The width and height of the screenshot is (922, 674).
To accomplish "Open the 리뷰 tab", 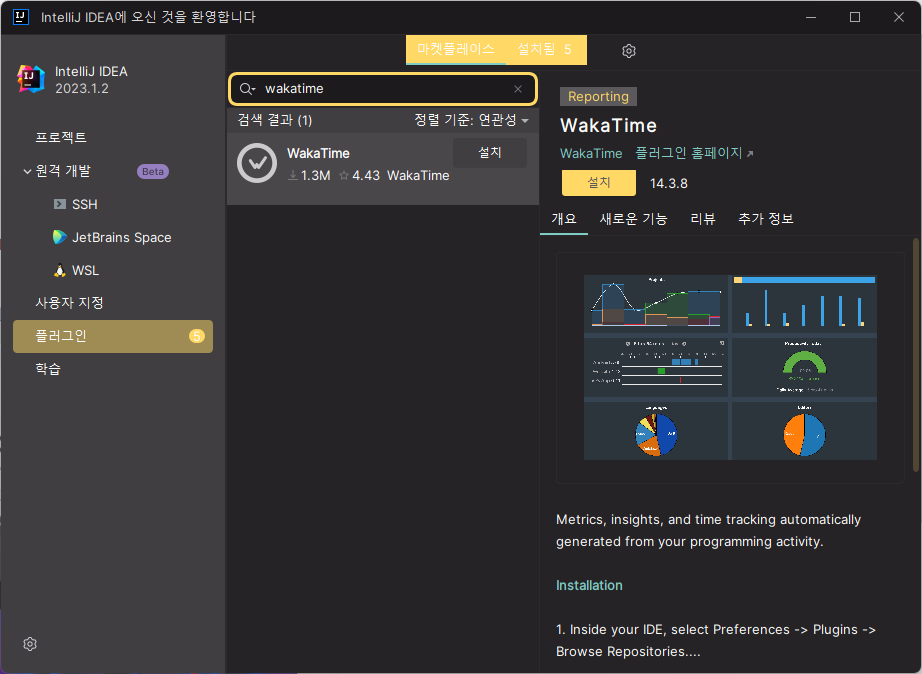I will tap(703, 219).
